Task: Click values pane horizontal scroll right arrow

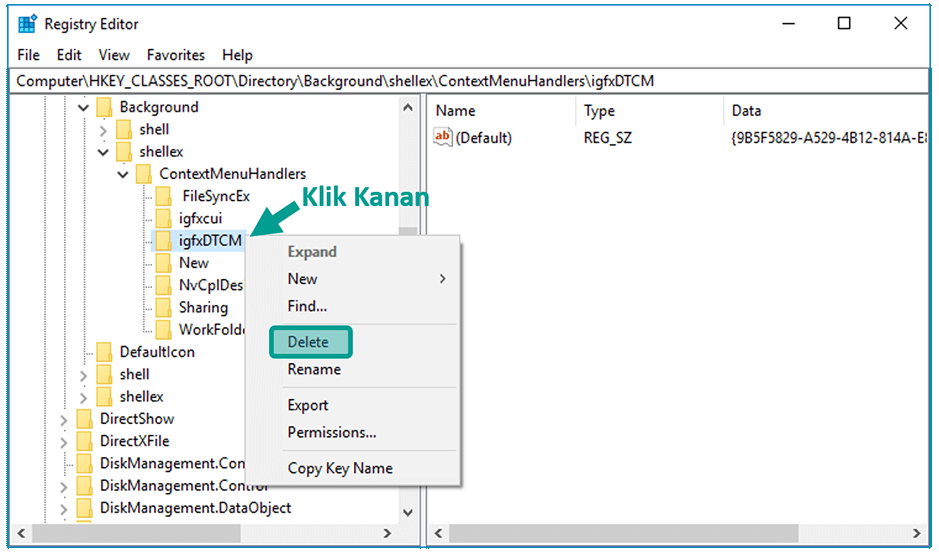Action: (916, 533)
